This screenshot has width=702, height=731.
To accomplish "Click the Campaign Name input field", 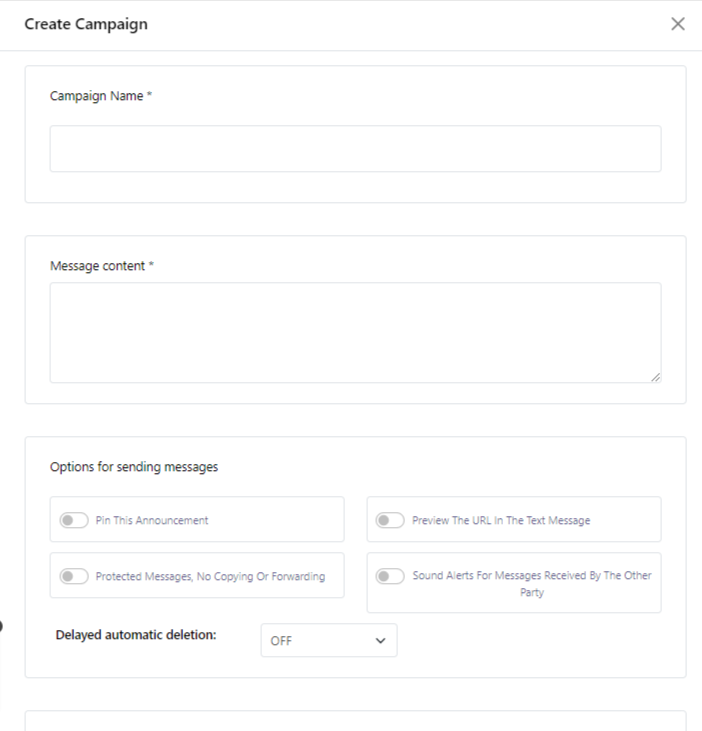I will coord(355,148).
